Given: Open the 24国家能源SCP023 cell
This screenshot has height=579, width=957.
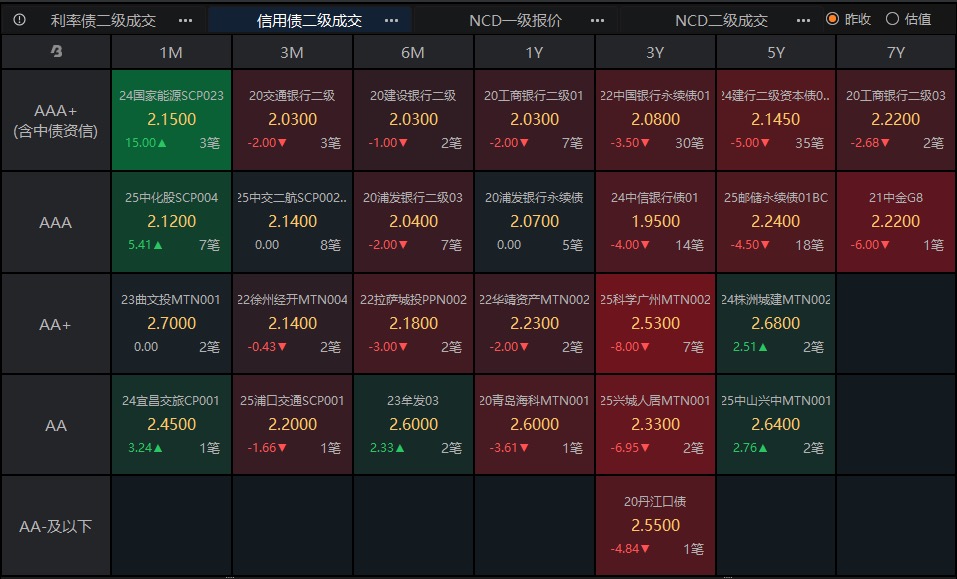Looking at the screenshot, I should coord(171,120).
